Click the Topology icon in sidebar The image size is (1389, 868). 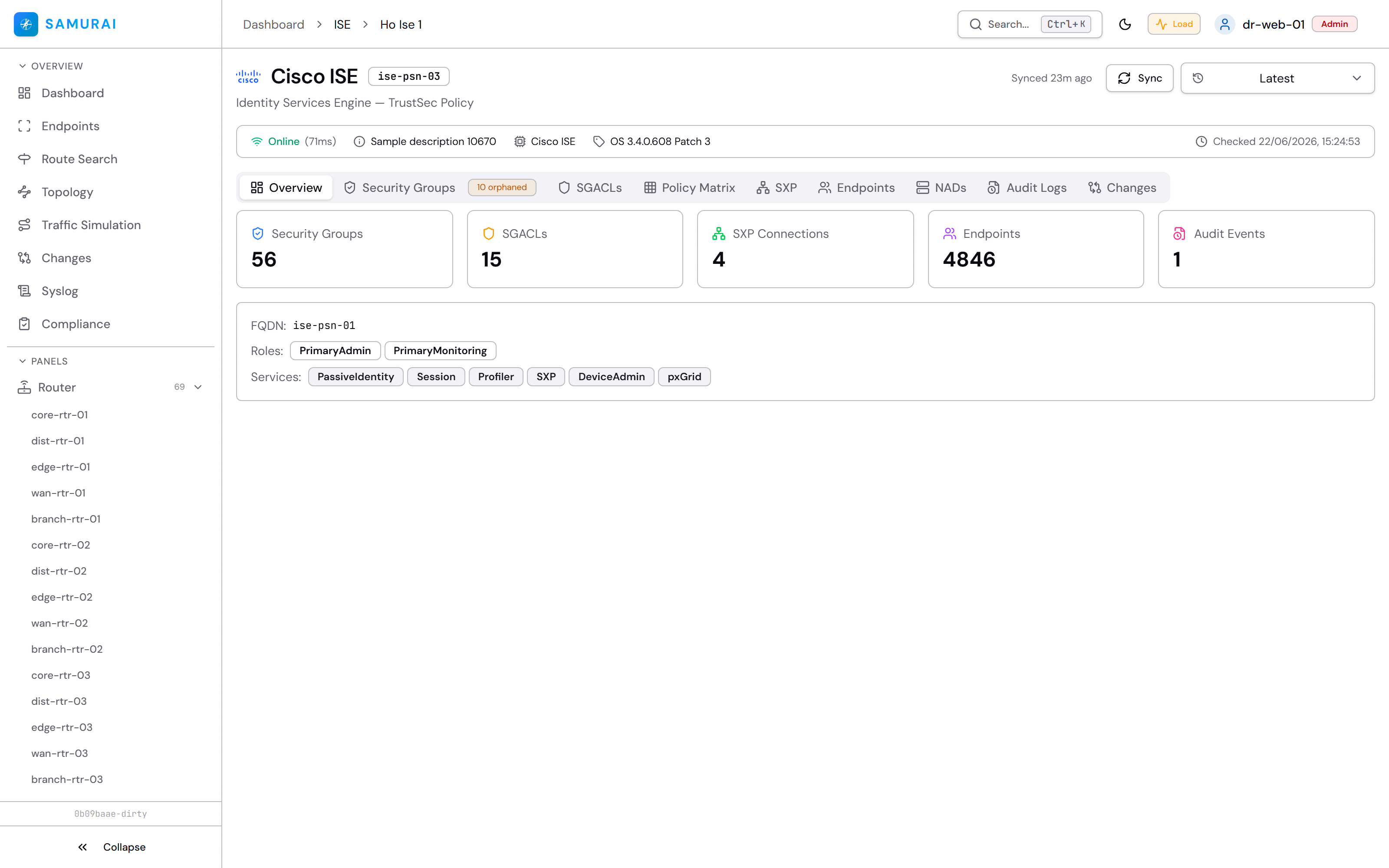pos(24,192)
